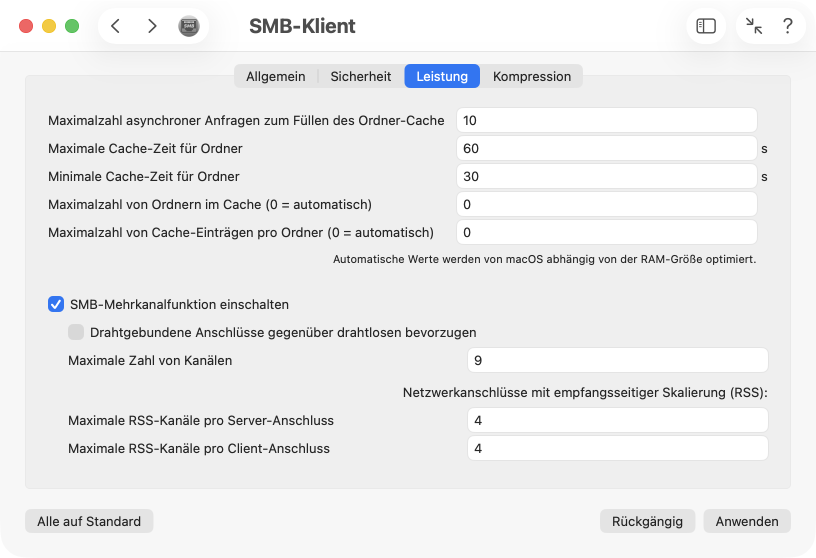Click Maximale Cache-Zeit field showing 60
This screenshot has width=816, height=558.
[607, 148]
